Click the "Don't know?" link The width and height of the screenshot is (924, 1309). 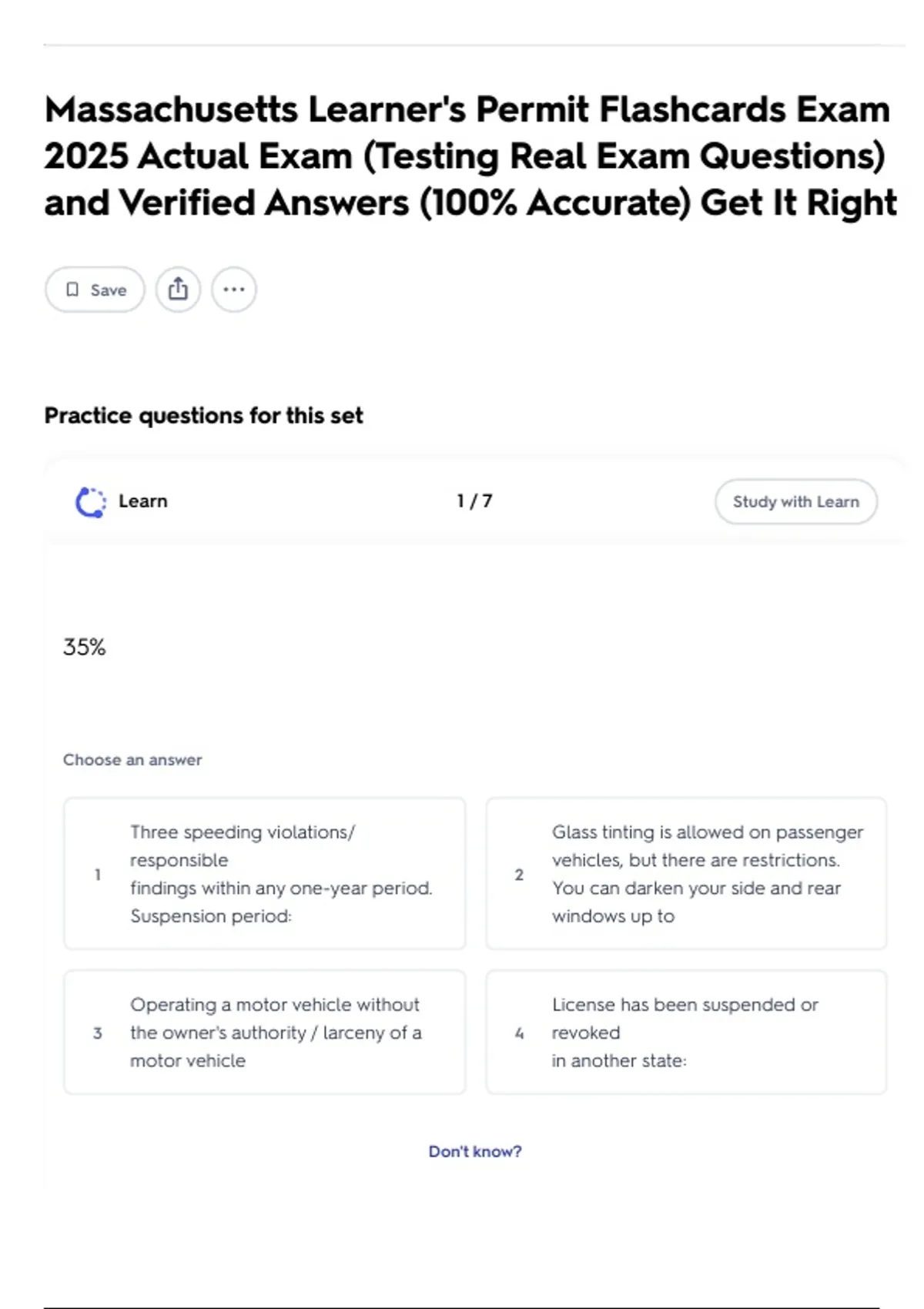tap(475, 1151)
